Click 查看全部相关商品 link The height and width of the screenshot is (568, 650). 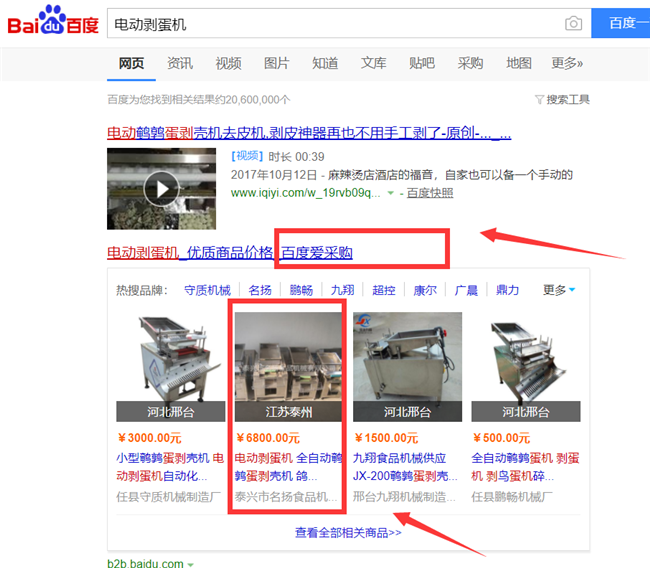point(348,532)
